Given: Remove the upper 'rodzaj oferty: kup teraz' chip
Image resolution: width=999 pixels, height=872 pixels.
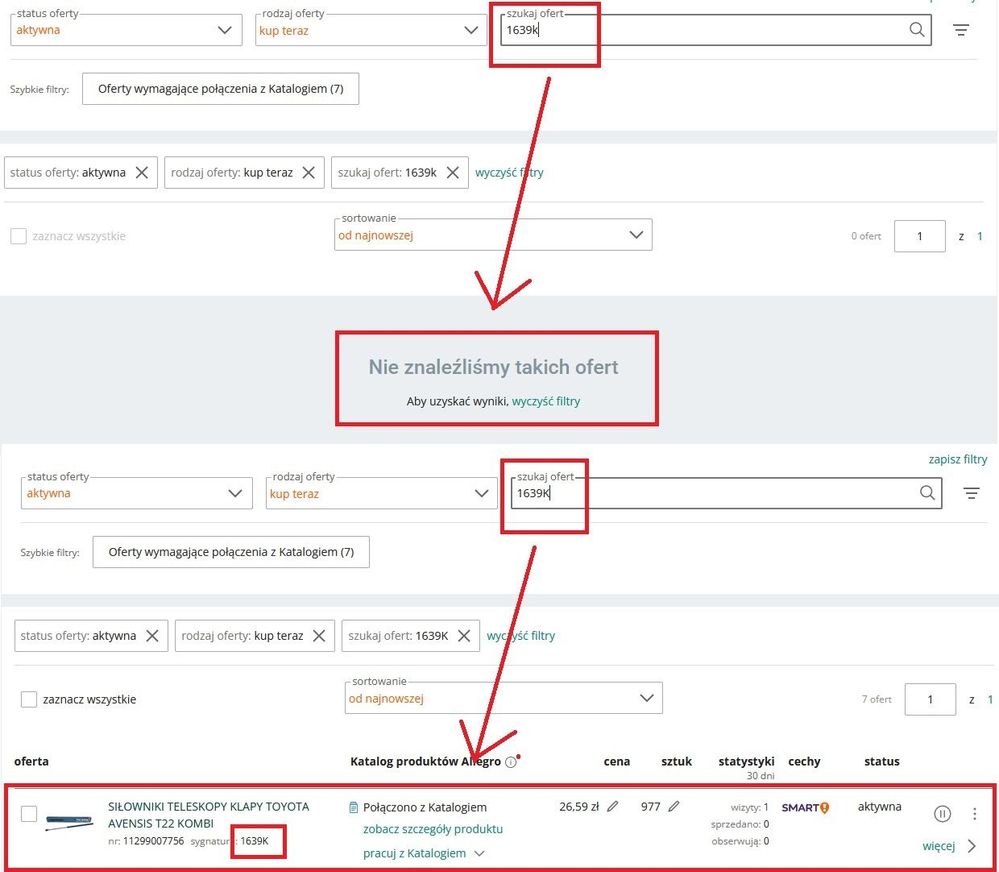Looking at the screenshot, I should [308, 173].
